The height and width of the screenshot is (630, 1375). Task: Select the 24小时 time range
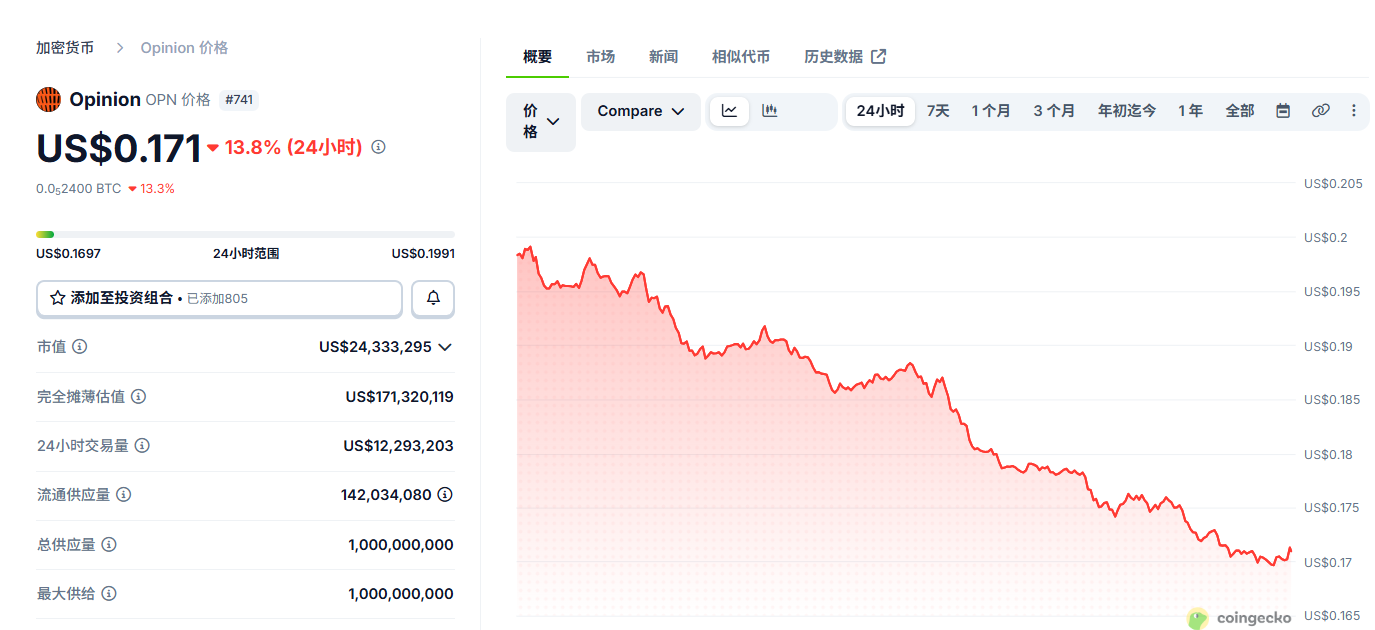(880, 111)
